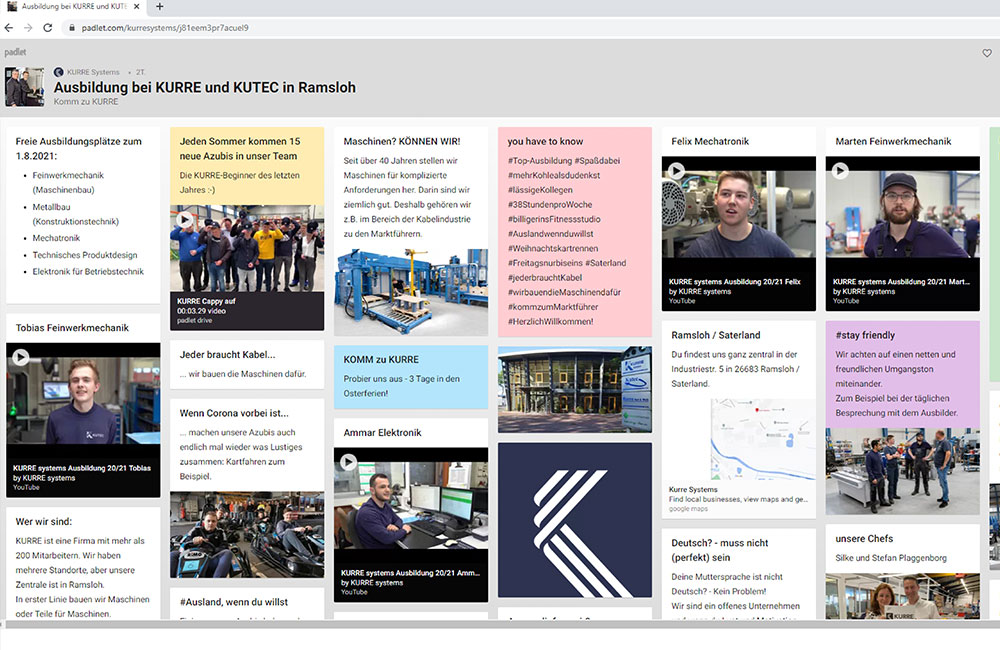This screenshot has width=1000, height=650.
Task: Click the 'Wer wir sind:' post heading
Action: 43,522
